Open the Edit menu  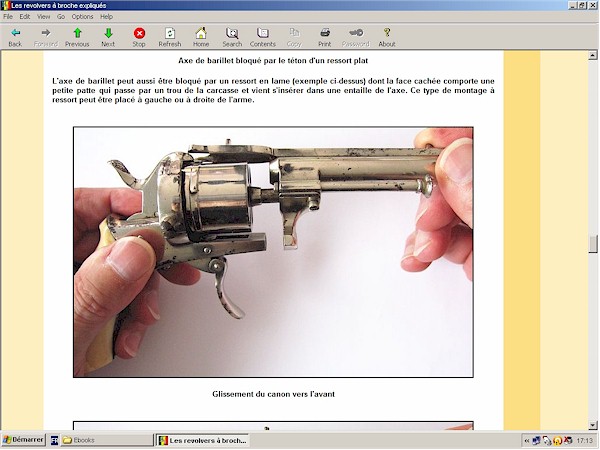[x=25, y=16]
